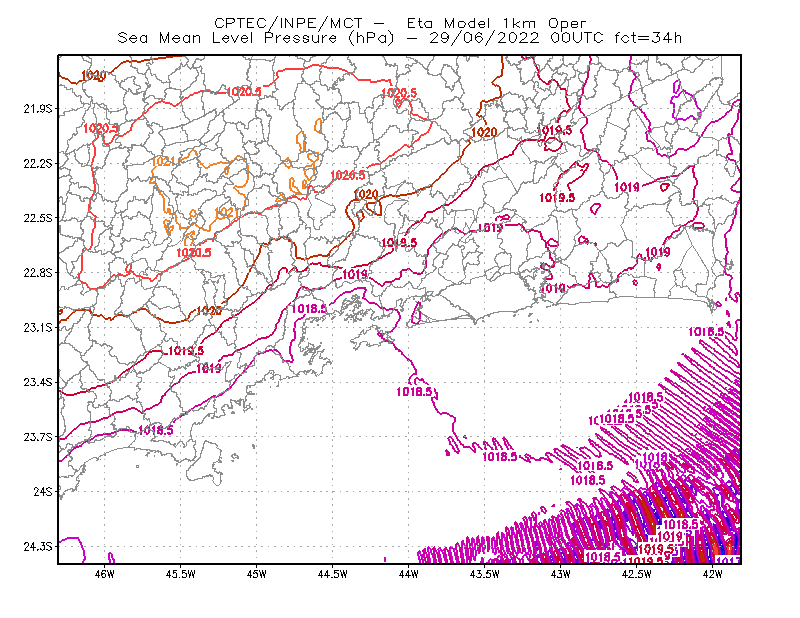The image size is (800, 618).
Task: Select the 24.3S latitude axis label
Action: click(x=38, y=547)
